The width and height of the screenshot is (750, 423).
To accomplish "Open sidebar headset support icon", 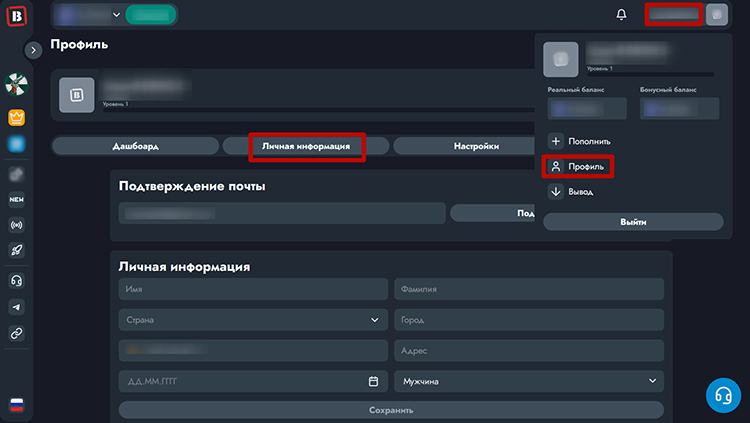I will click(16, 281).
